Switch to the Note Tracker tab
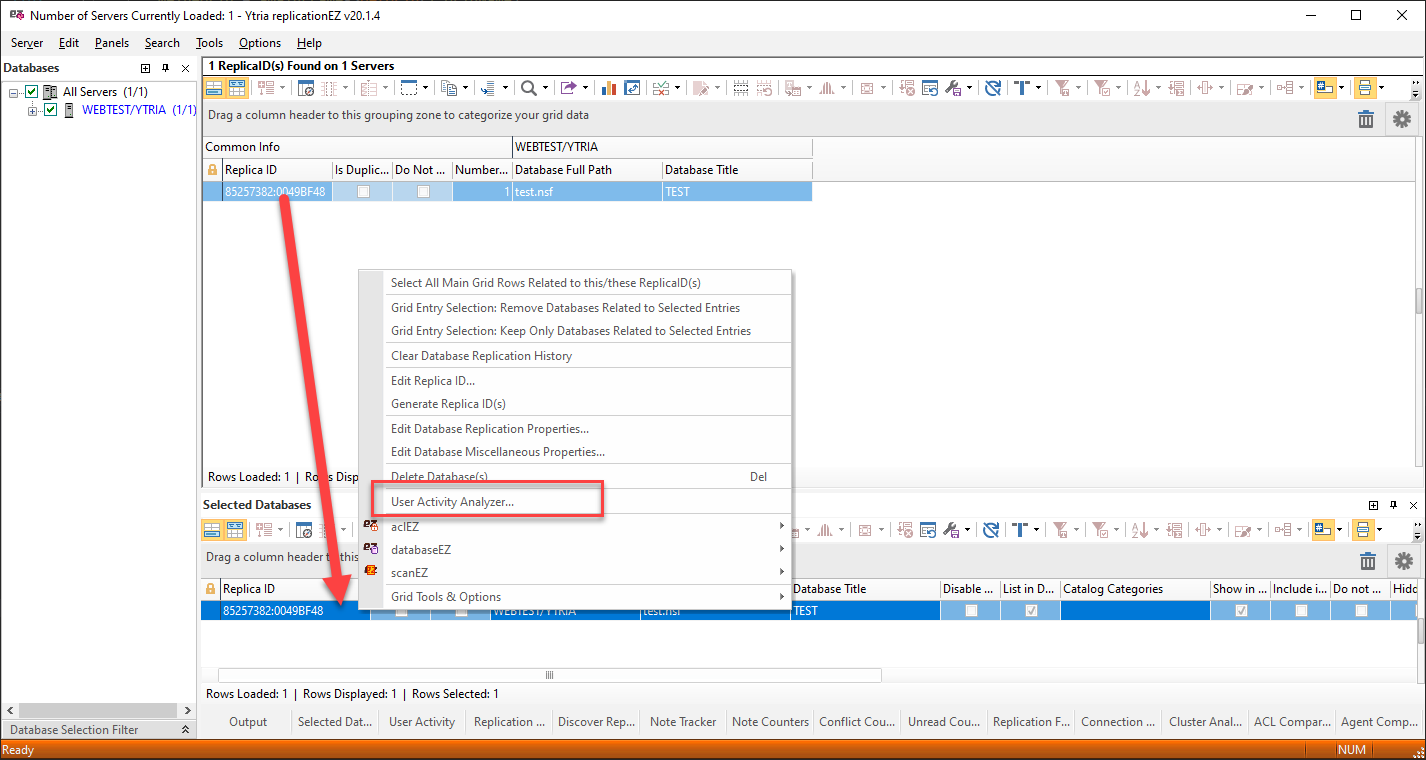Image resolution: width=1426 pixels, height=760 pixels. tap(682, 722)
